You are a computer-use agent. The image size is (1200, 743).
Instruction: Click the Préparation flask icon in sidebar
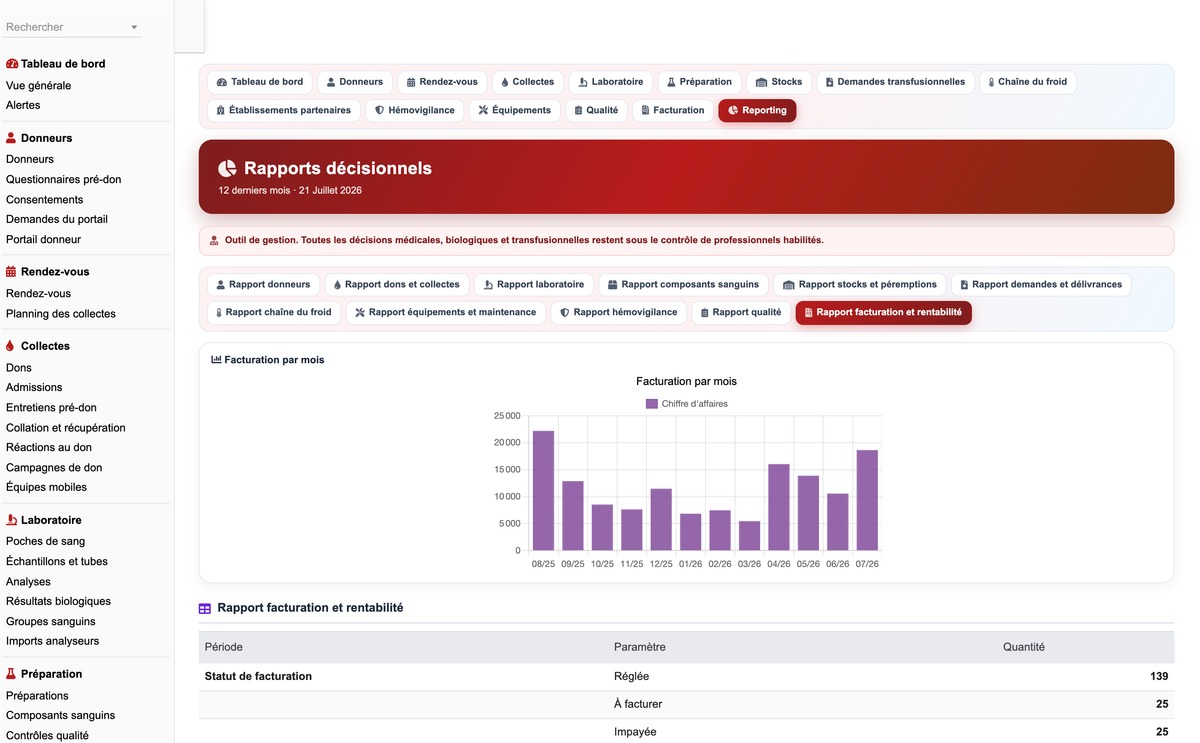pyautogui.click(x=12, y=674)
